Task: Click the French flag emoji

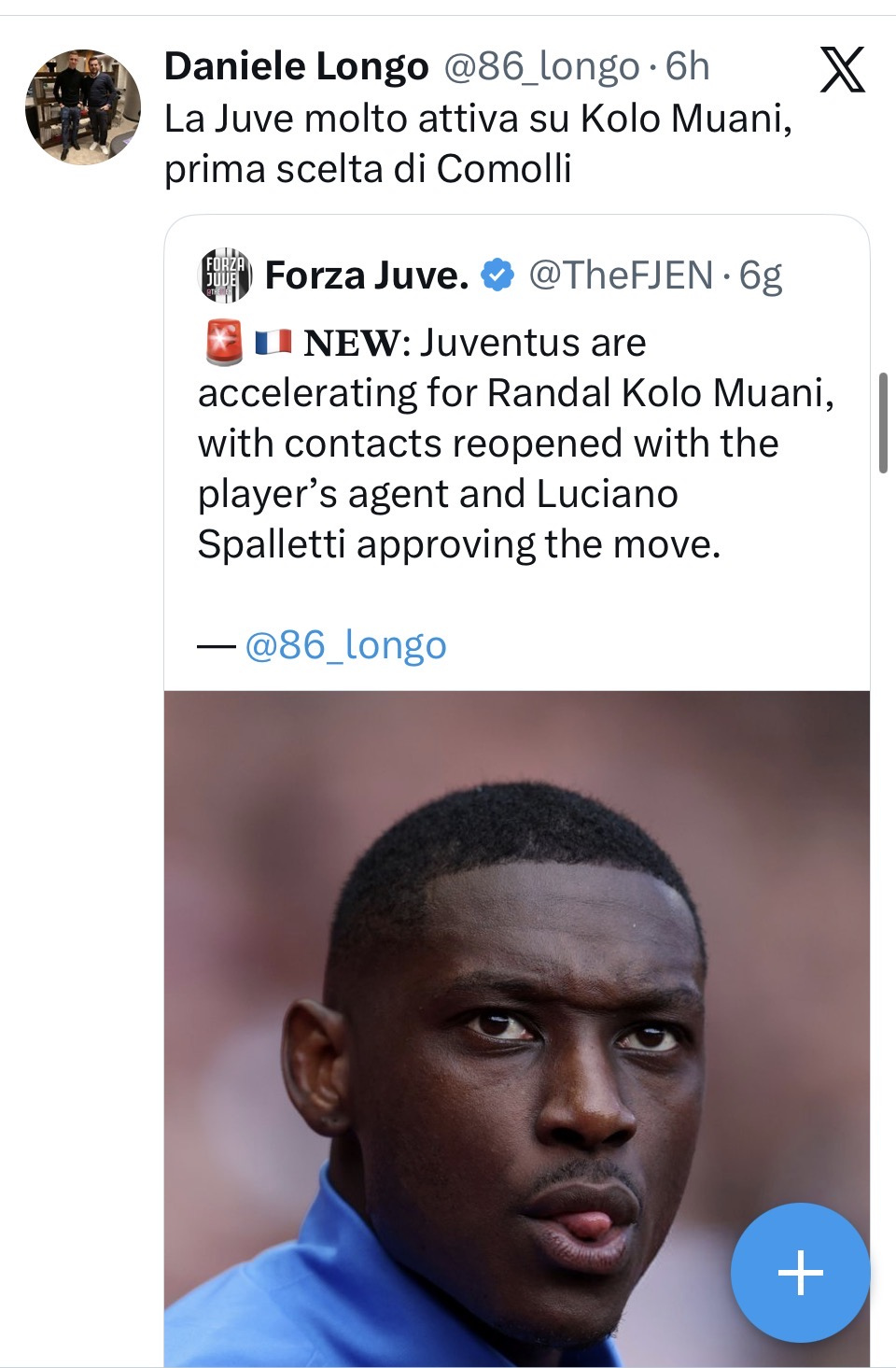Action: (x=273, y=343)
